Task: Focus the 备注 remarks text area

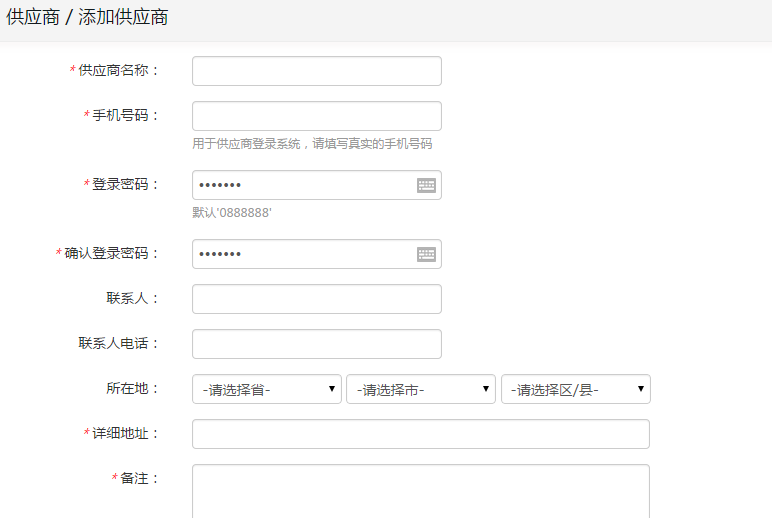Action: point(420,490)
